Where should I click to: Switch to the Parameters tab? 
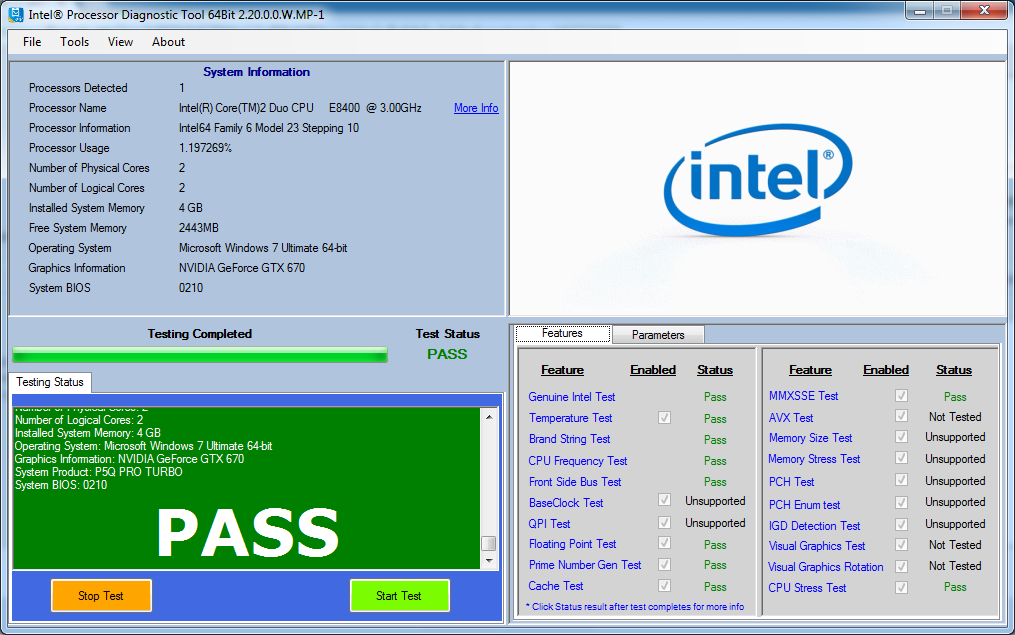tap(658, 335)
